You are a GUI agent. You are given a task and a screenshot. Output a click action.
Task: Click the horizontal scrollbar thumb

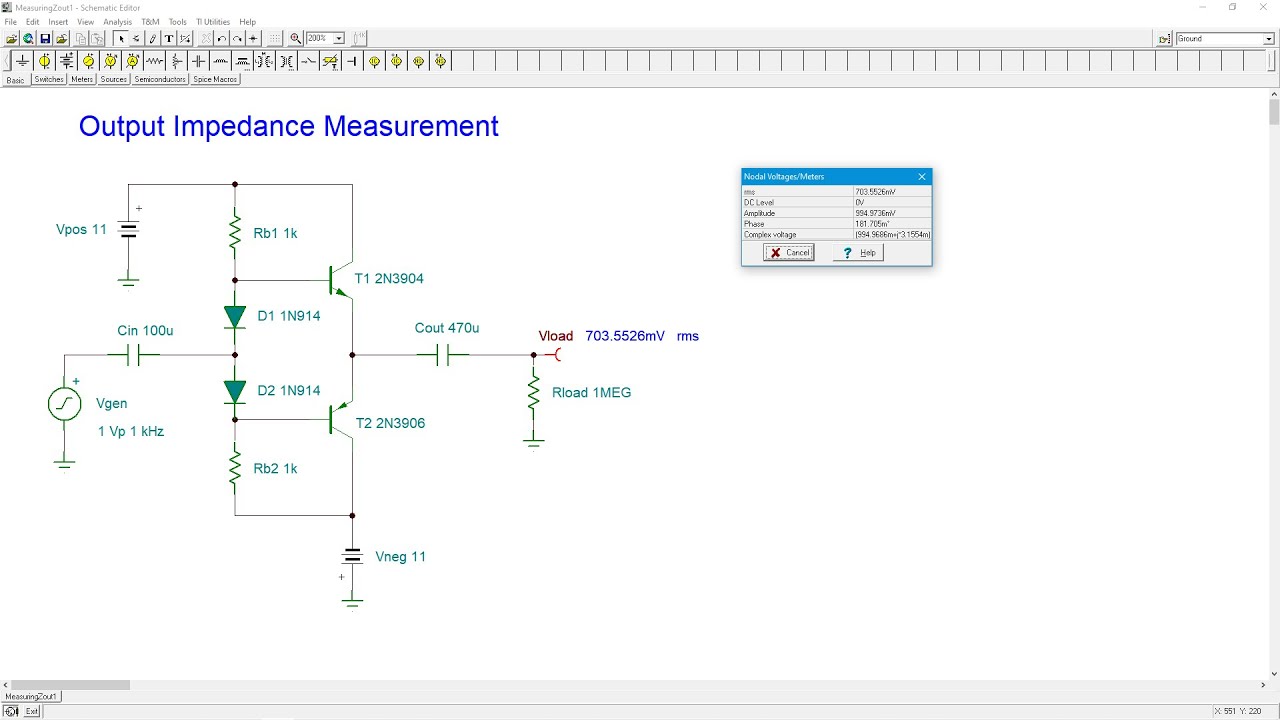[70, 685]
